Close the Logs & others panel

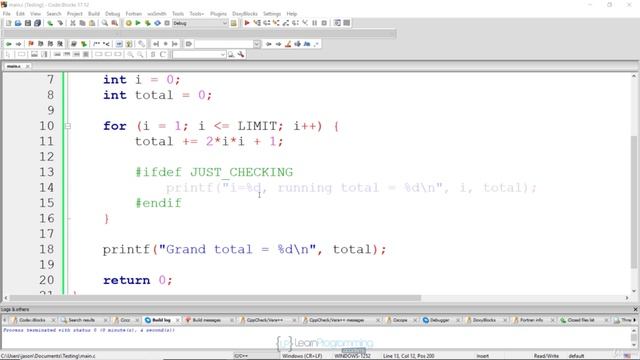point(635,309)
